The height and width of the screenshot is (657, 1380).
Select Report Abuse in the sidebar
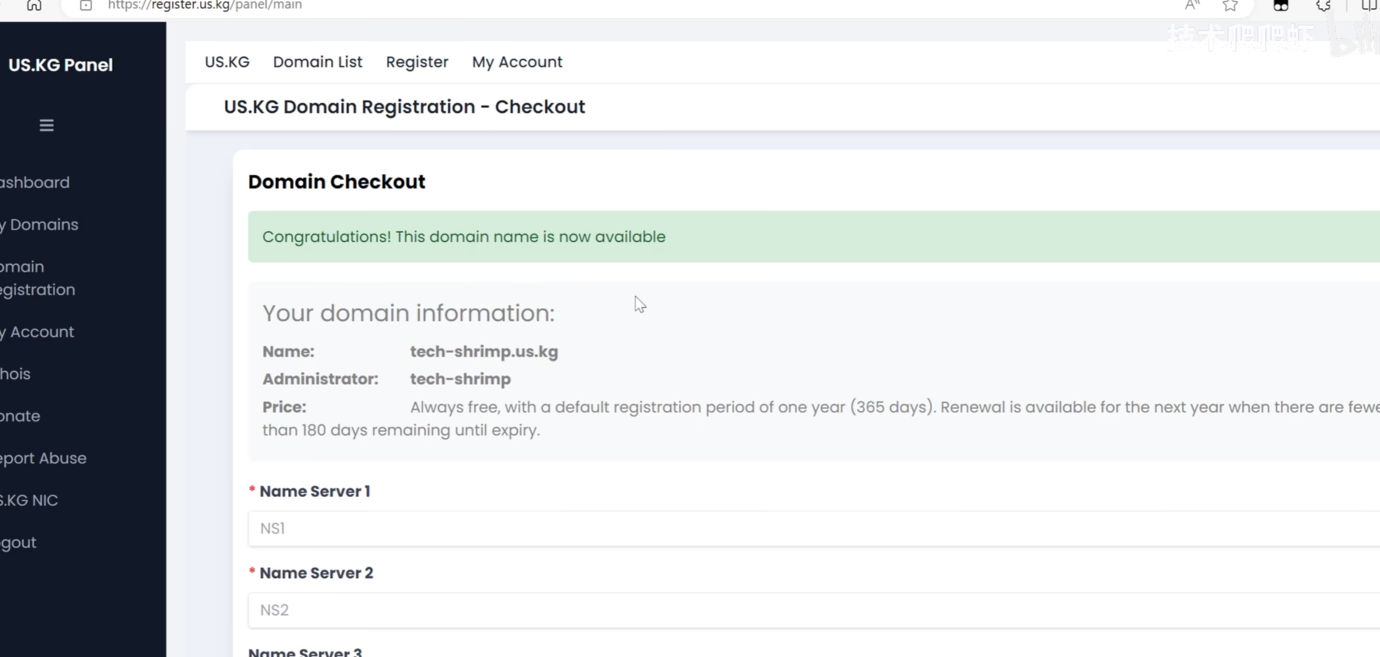pyautogui.click(x=43, y=458)
